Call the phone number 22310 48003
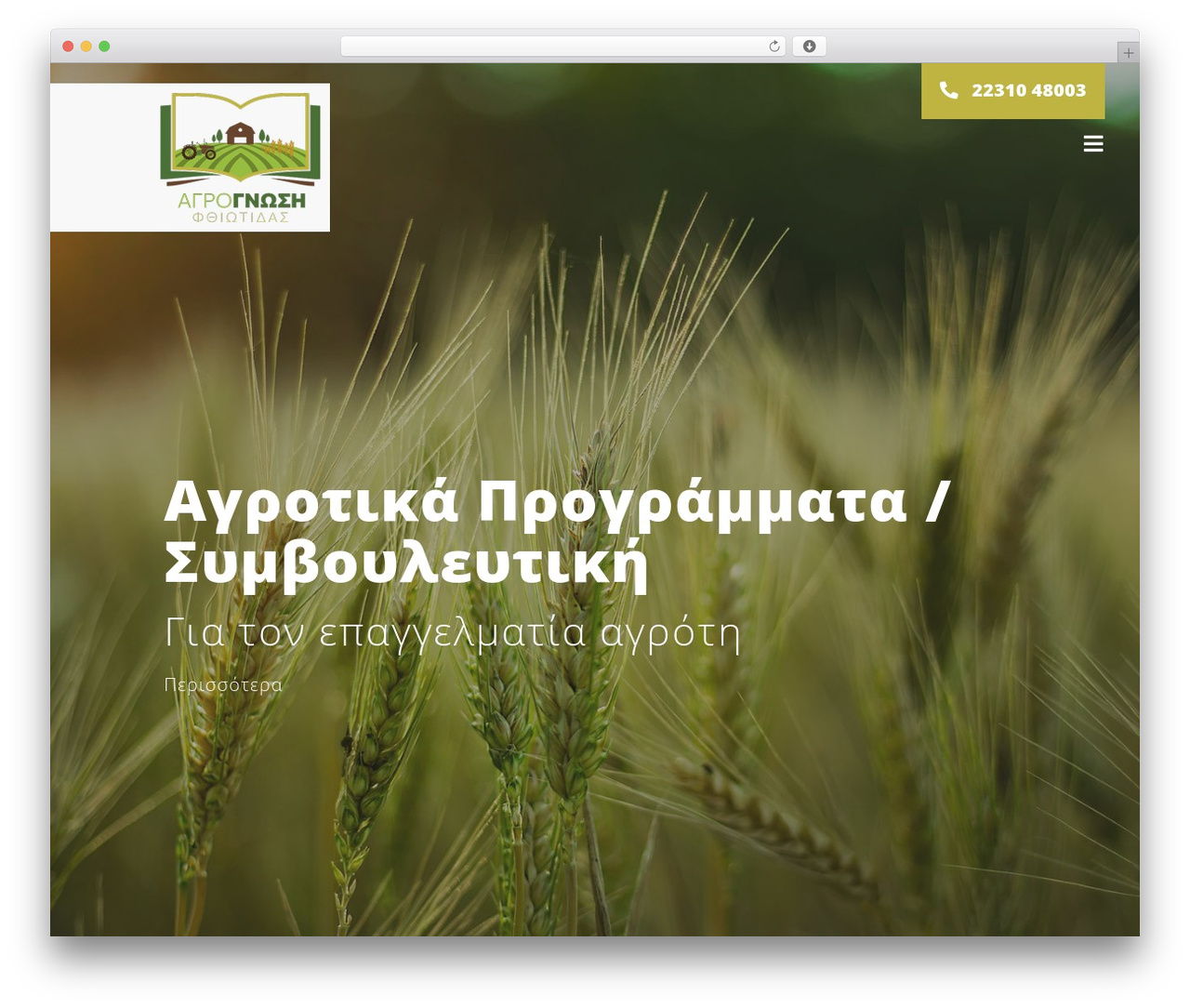Screen dimensions: 1190x1008 pos(1012,90)
